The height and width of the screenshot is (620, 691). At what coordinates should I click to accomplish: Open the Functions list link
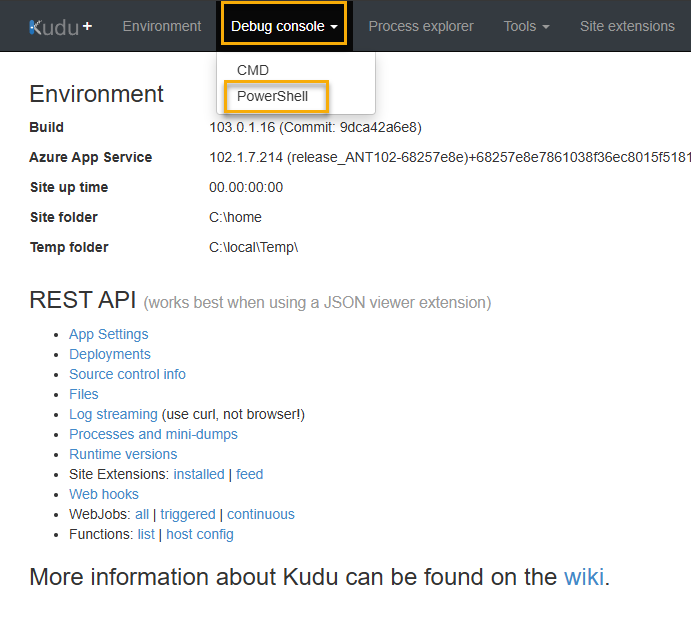pos(146,534)
